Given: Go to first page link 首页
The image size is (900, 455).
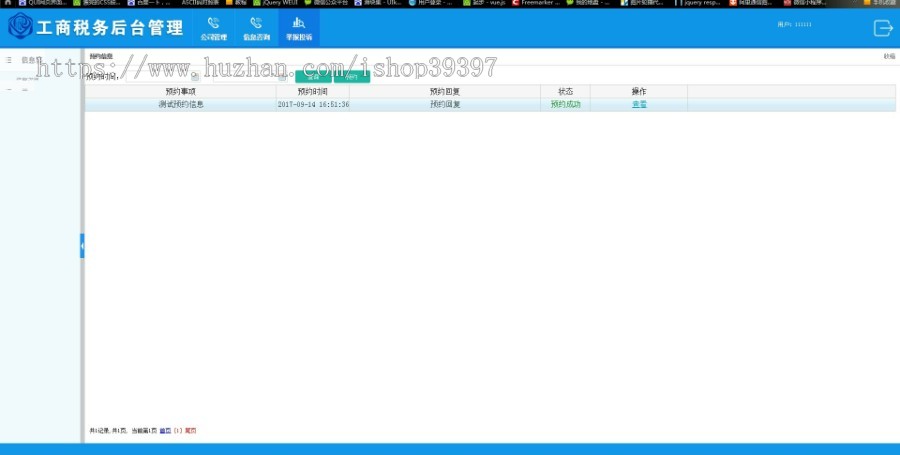Looking at the screenshot, I should pos(165,430).
